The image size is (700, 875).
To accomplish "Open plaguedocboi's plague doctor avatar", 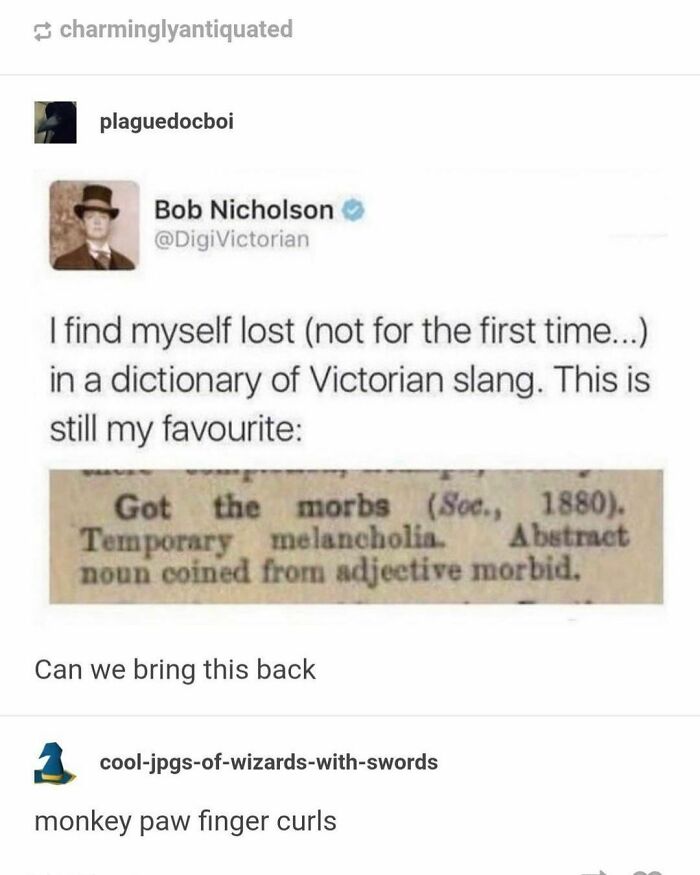I will 55,122.
